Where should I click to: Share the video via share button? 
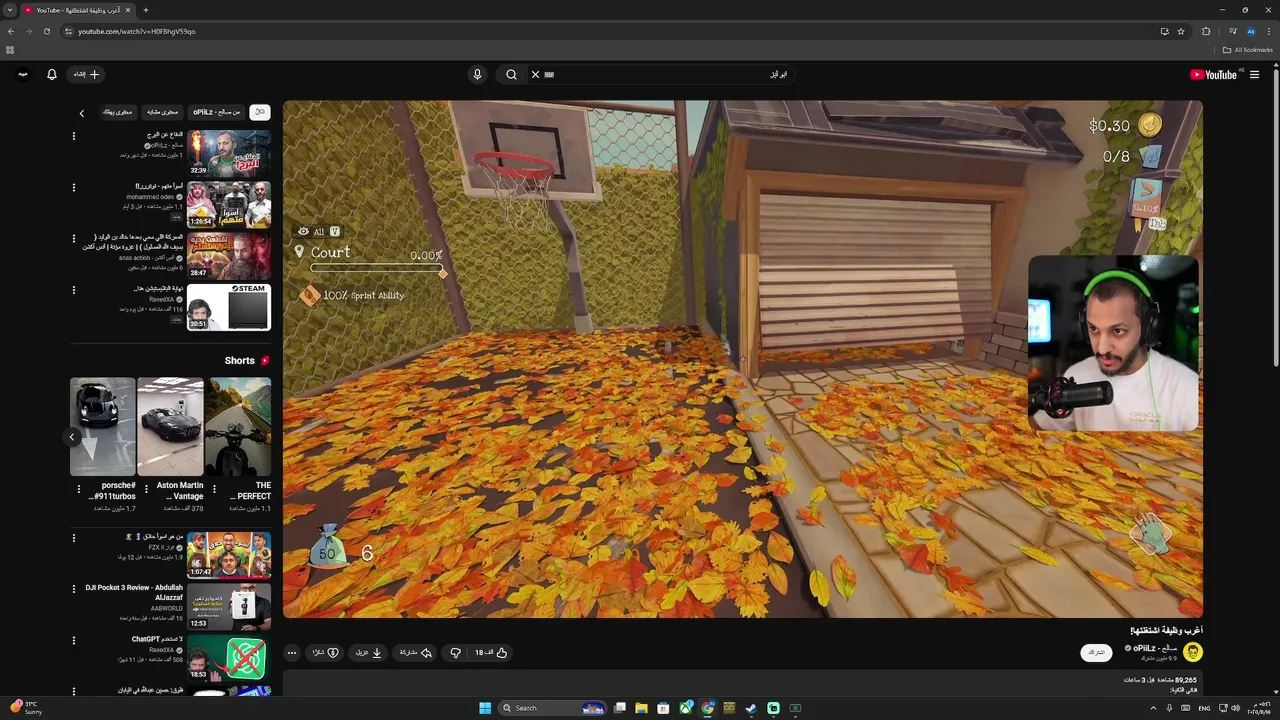click(x=415, y=653)
